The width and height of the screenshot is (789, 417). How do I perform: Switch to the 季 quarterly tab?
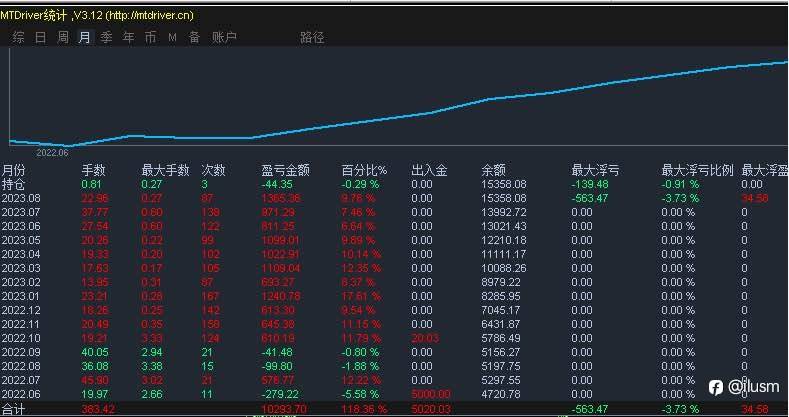pyautogui.click(x=106, y=37)
